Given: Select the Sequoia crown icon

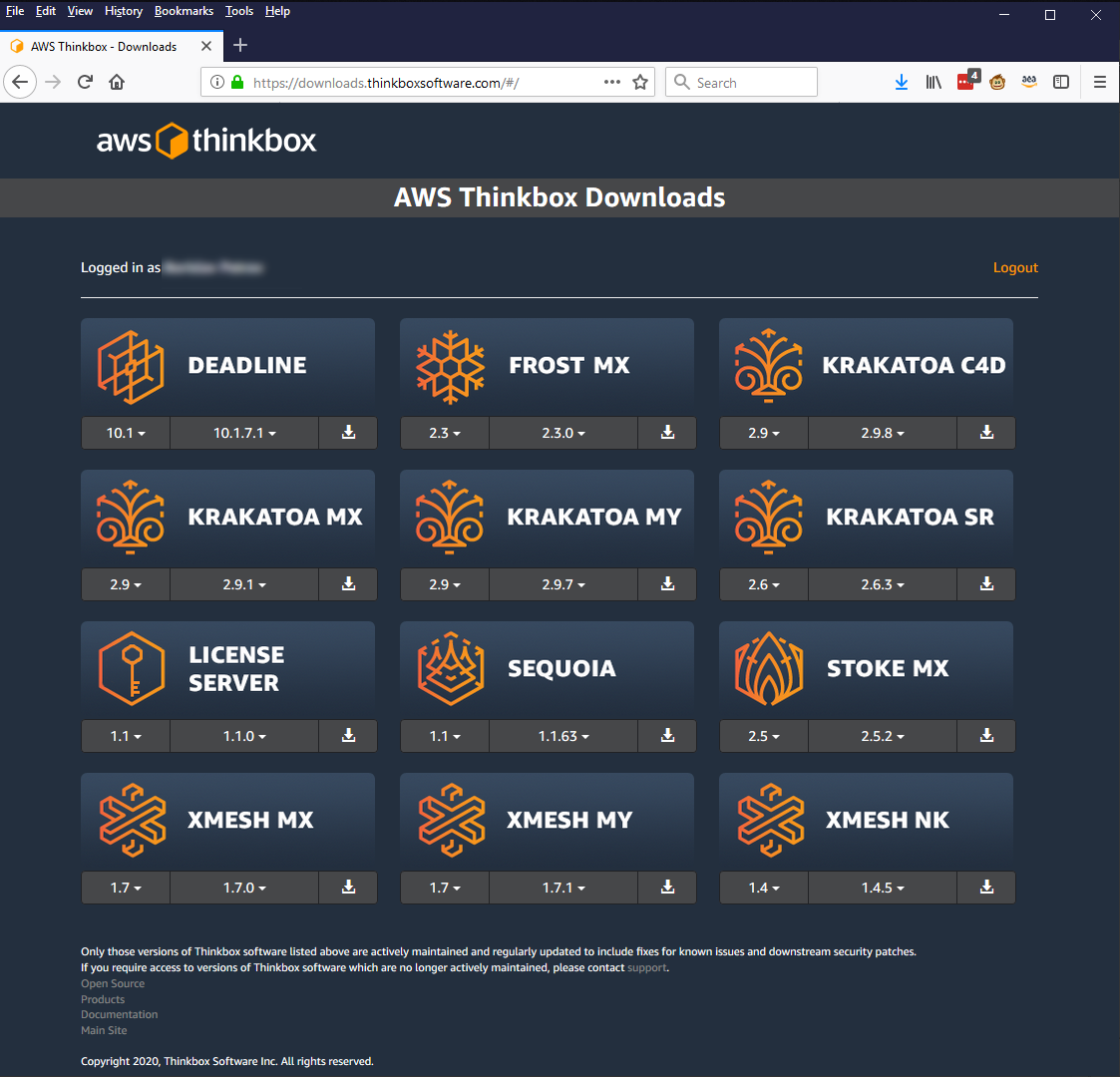Looking at the screenshot, I should click(x=449, y=668).
